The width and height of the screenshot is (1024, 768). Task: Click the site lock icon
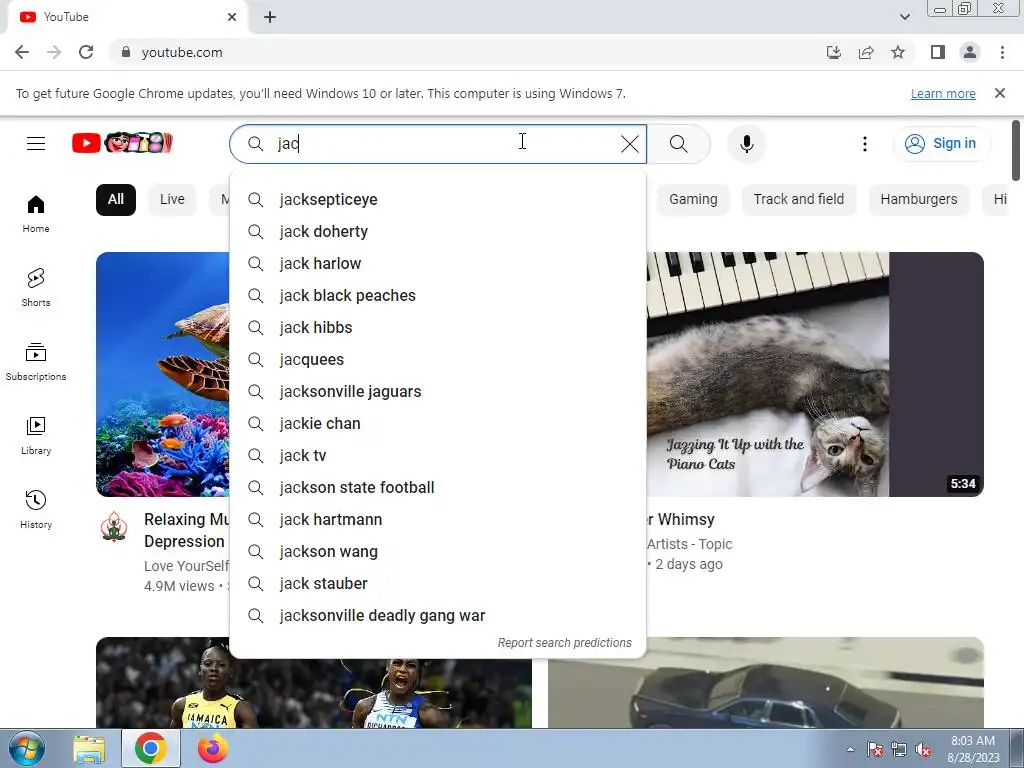click(126, 52)
